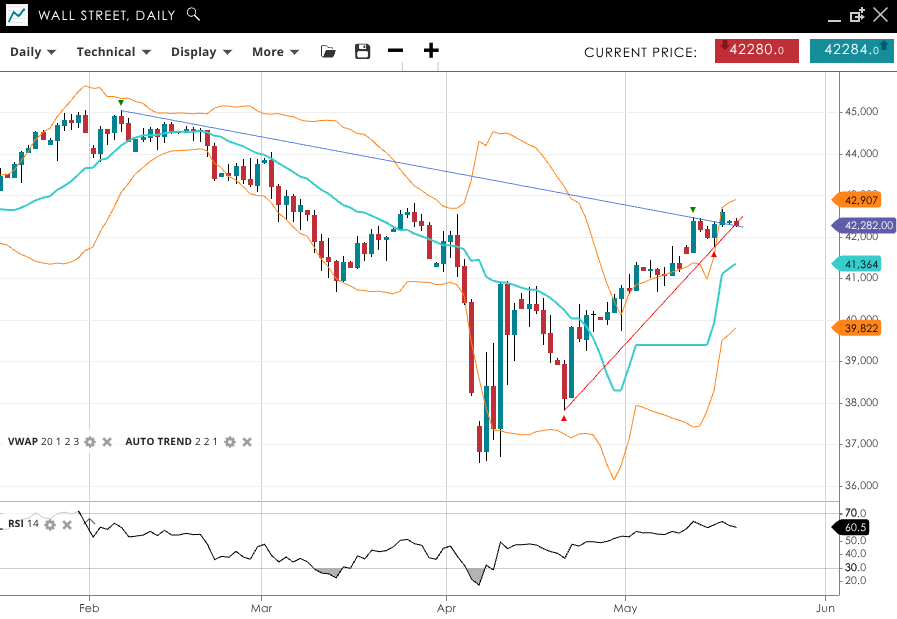Click the red sell price 42280.0
This screenshot has width=897, height=619.
pyautogui.click(x=756, y=50)
